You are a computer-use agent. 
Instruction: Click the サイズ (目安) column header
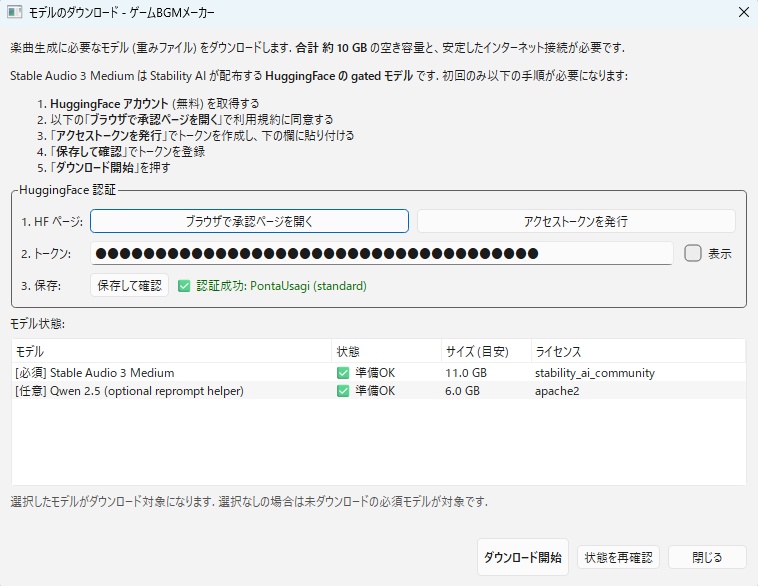click(x=486, y=352)
